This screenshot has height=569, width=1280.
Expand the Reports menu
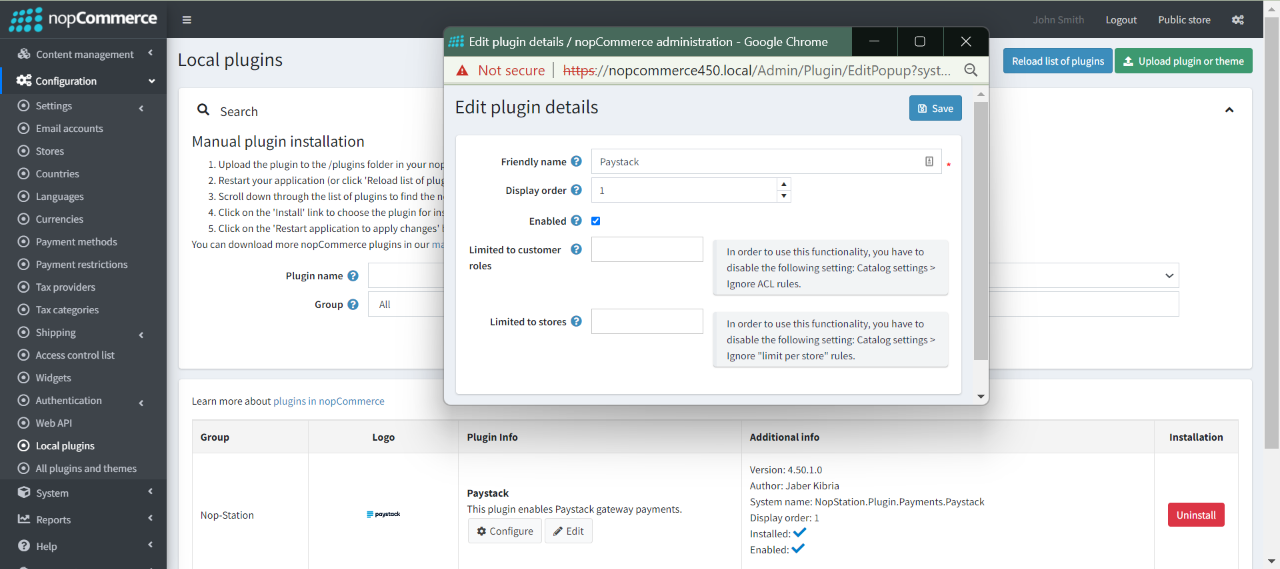coord(150,518)
